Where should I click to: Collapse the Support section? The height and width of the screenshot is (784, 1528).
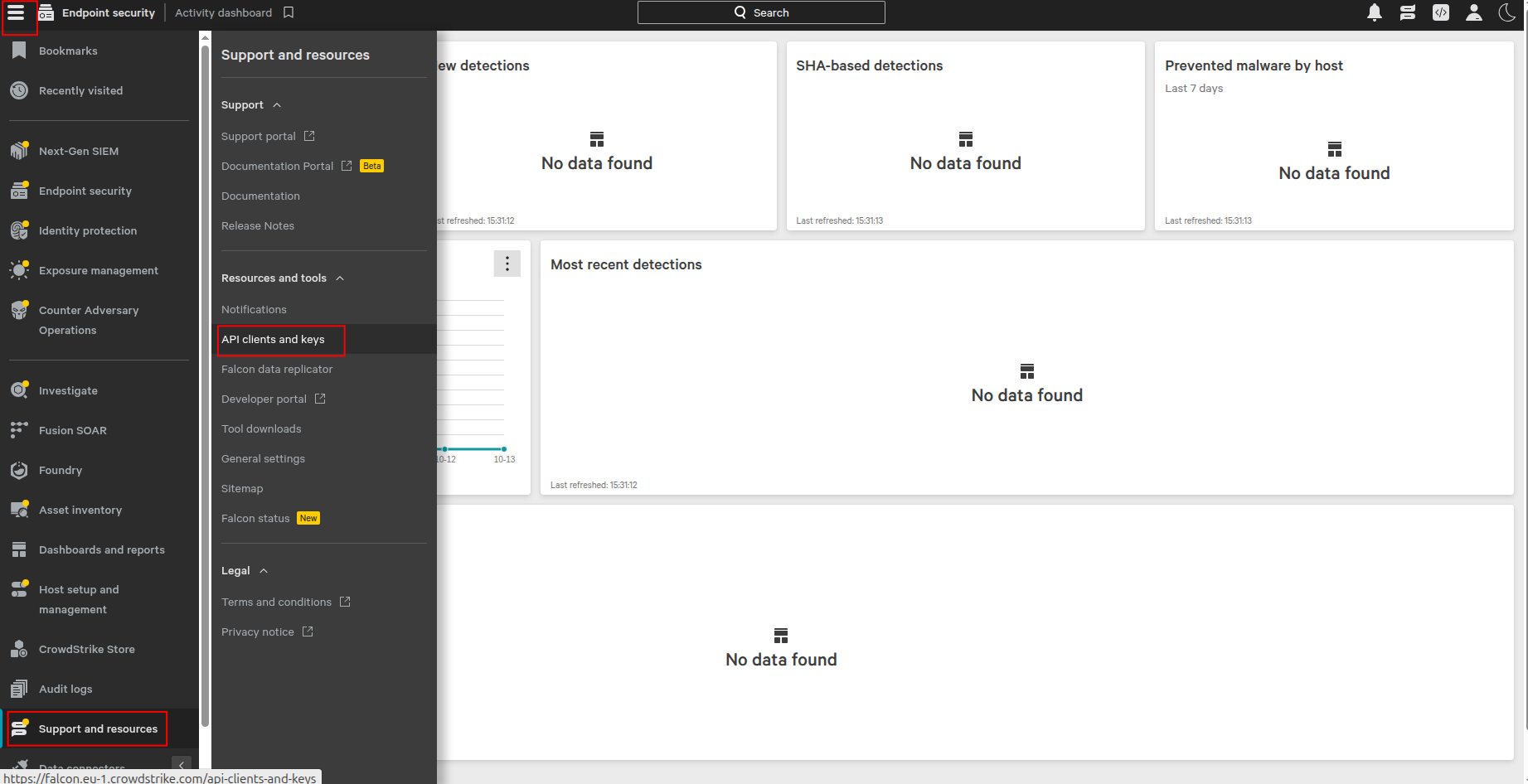coord(277,105)
